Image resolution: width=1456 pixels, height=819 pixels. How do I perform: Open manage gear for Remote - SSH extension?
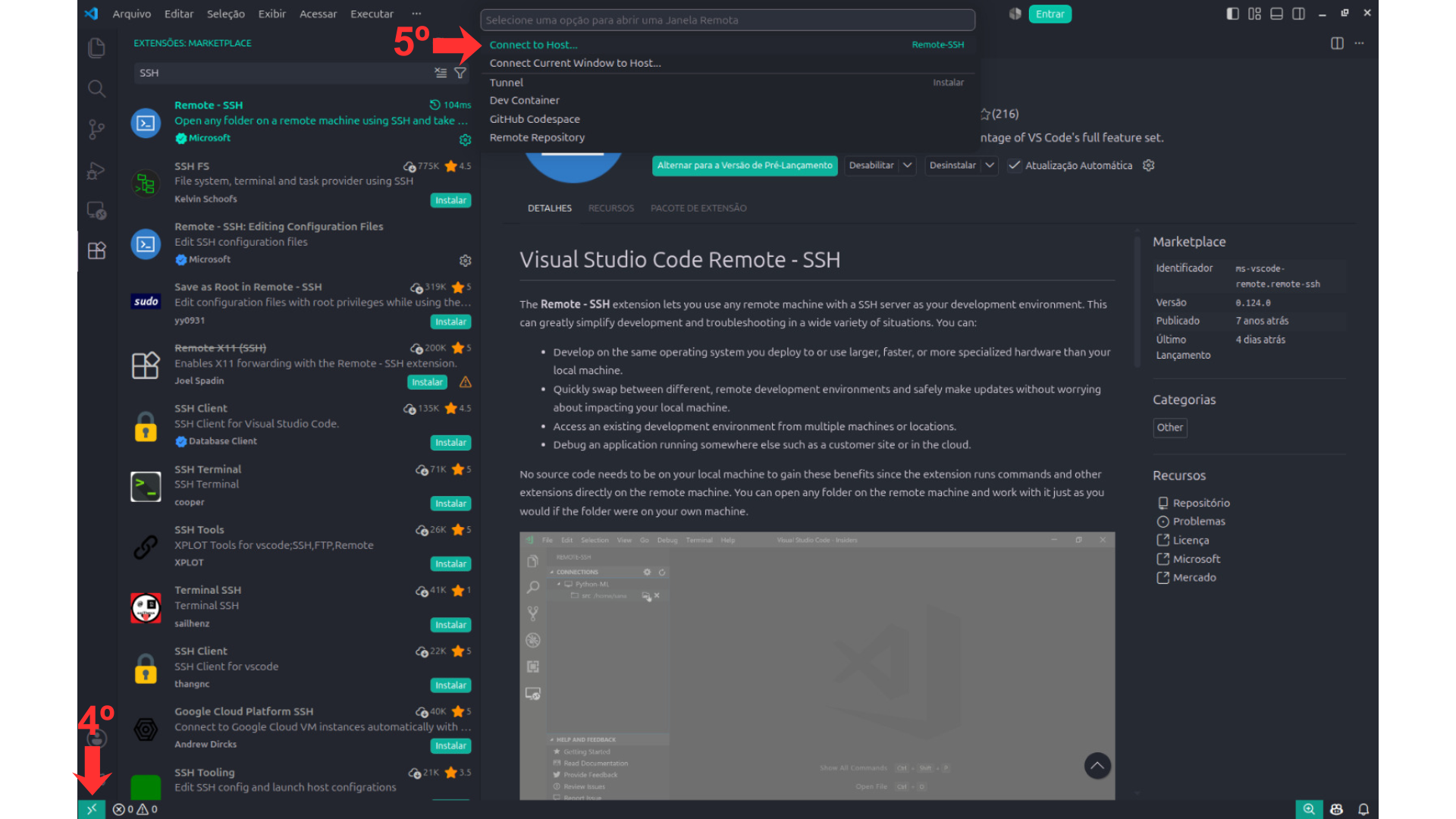pos(465,140)
